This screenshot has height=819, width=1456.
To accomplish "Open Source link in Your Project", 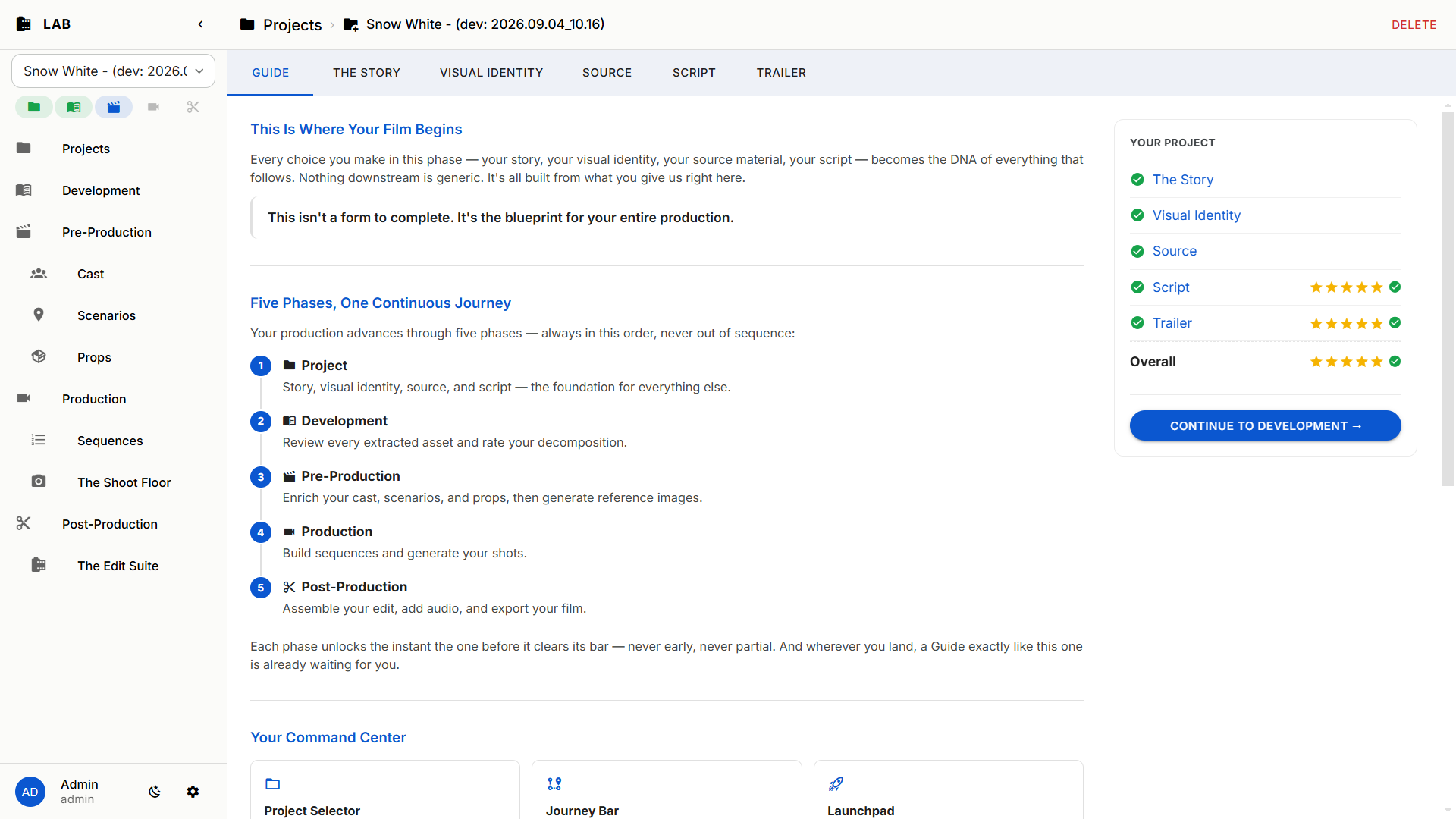I will click(1175, 251).
